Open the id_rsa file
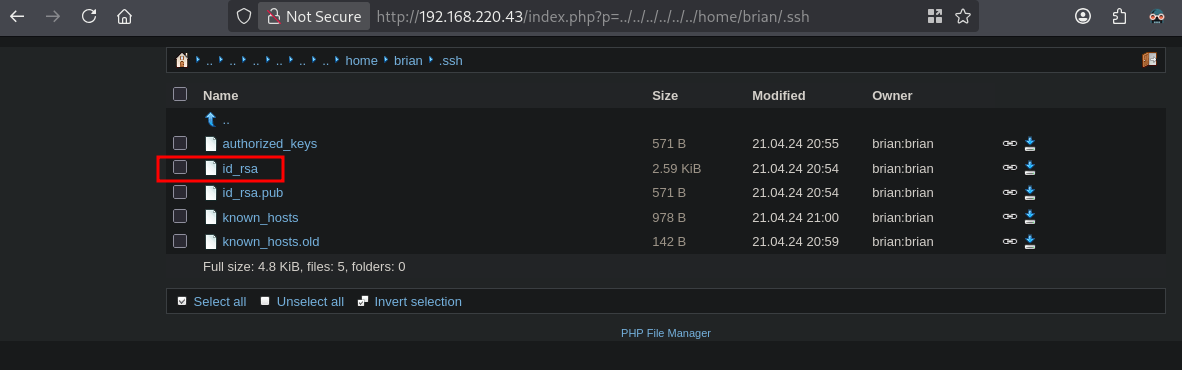Image resolution: width=1182 pixels, height=370 pixels. pos(240,169)
